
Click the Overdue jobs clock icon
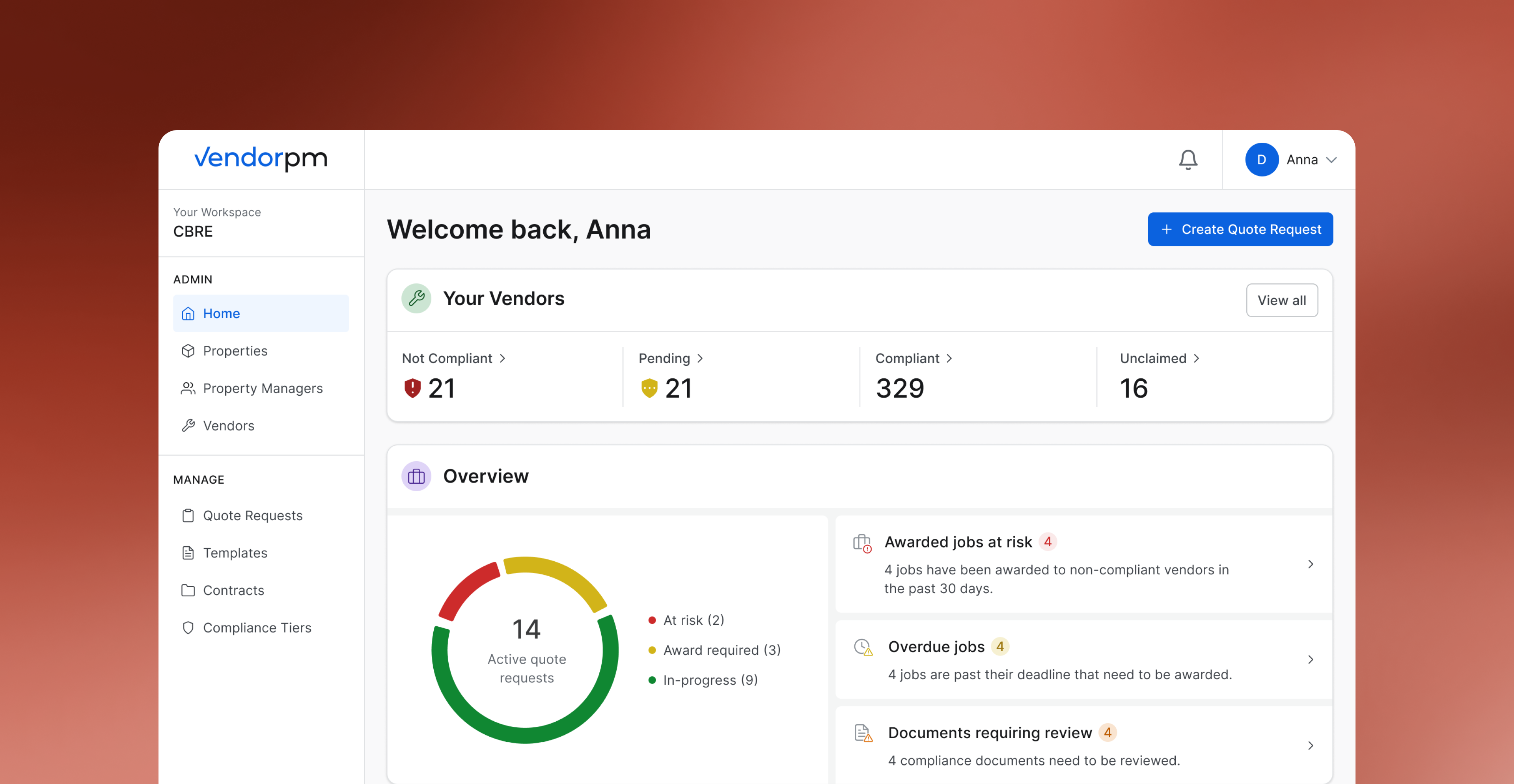click(x=863, y=647)
